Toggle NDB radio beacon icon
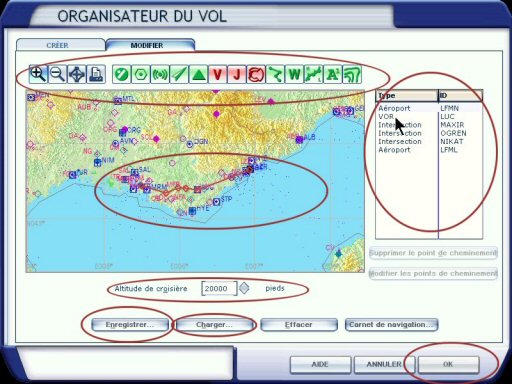Screen dimensions: 512x384 160,74
